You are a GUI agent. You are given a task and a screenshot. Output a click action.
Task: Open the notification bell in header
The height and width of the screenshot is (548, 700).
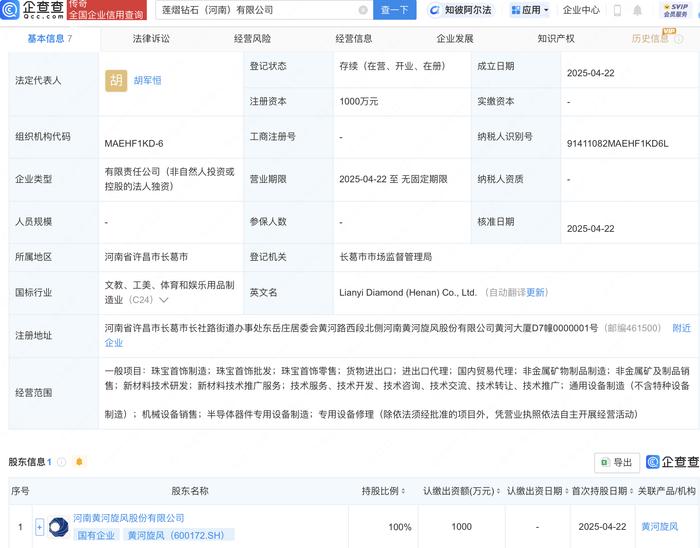click(638, 10)
